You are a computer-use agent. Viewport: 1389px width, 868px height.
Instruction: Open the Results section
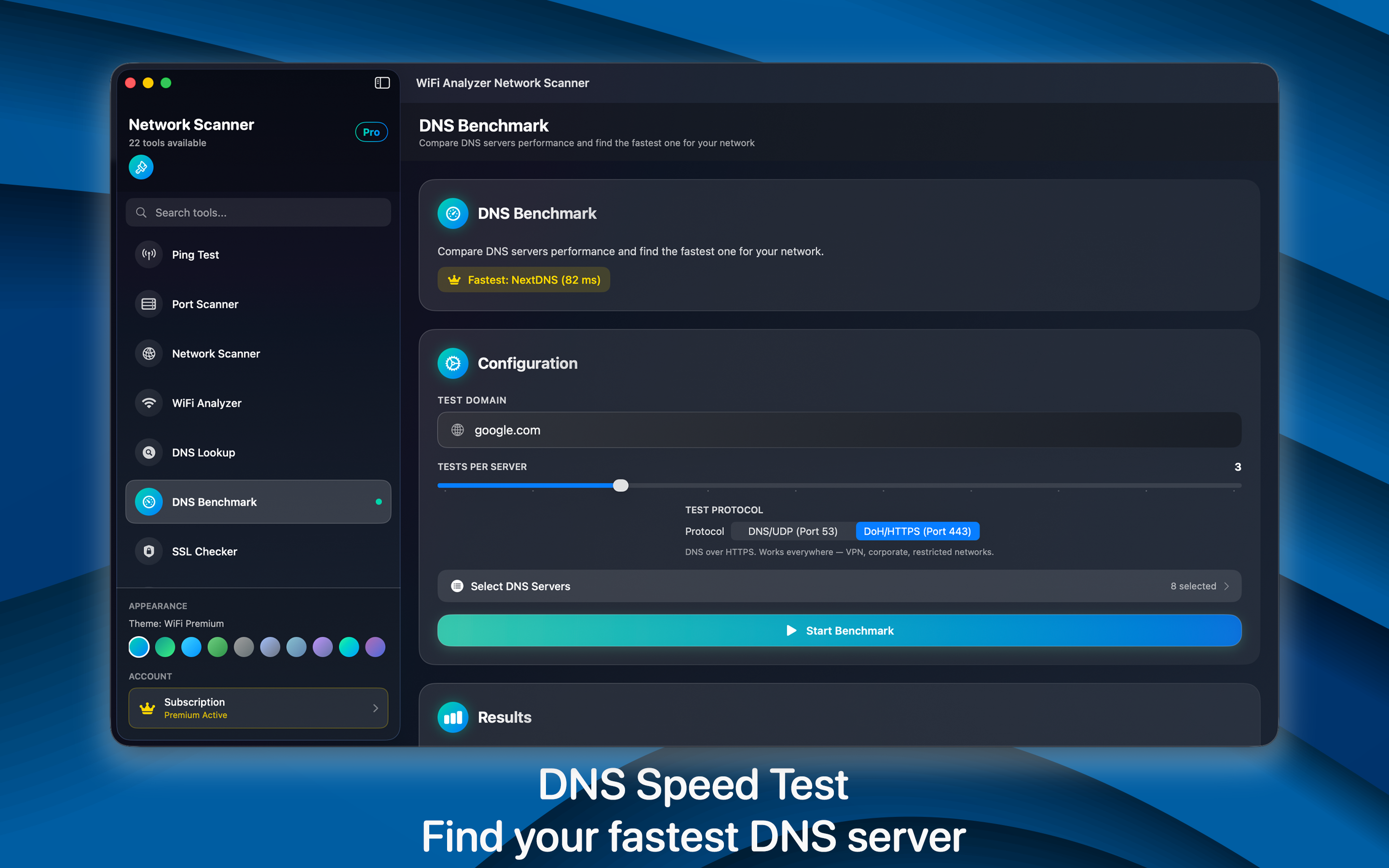click(504, 717)
